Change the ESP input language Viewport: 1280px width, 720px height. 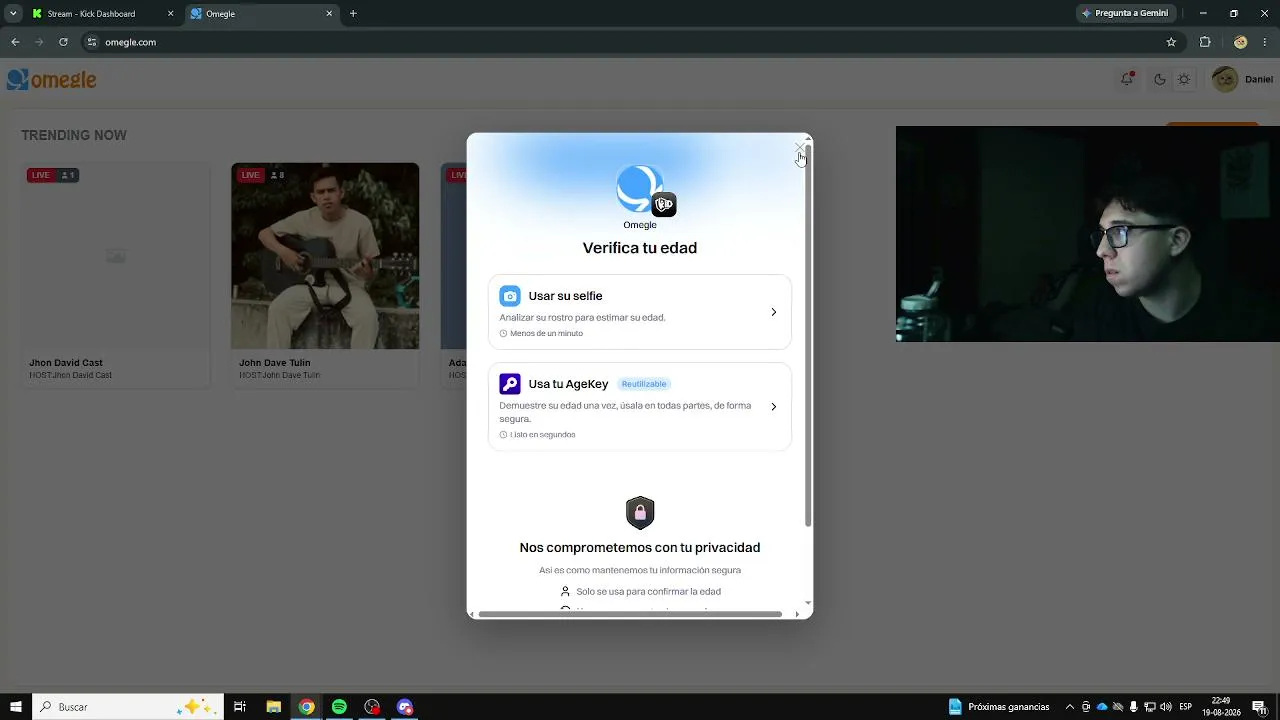click(1186, 707)
